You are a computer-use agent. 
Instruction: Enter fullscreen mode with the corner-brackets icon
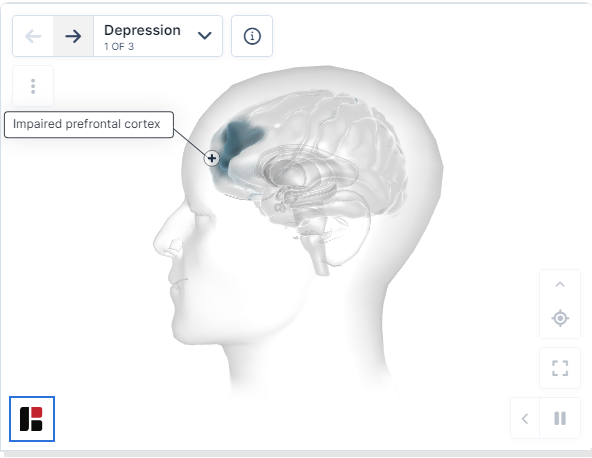tap(560, 368)
